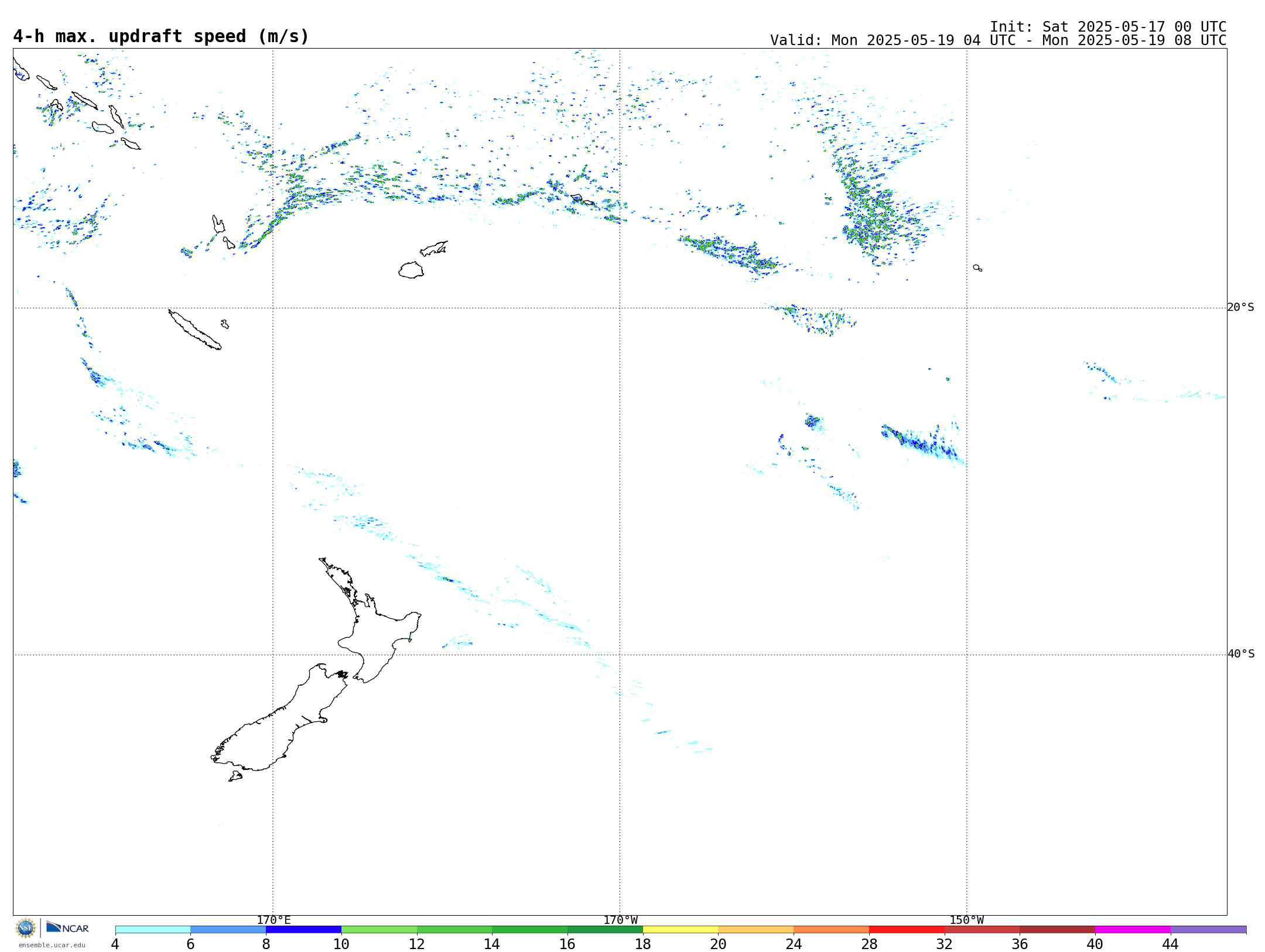This screenshot has width=1265, height=952.
Task: Click the New Caledonia island outline
Action: point(194,330)
